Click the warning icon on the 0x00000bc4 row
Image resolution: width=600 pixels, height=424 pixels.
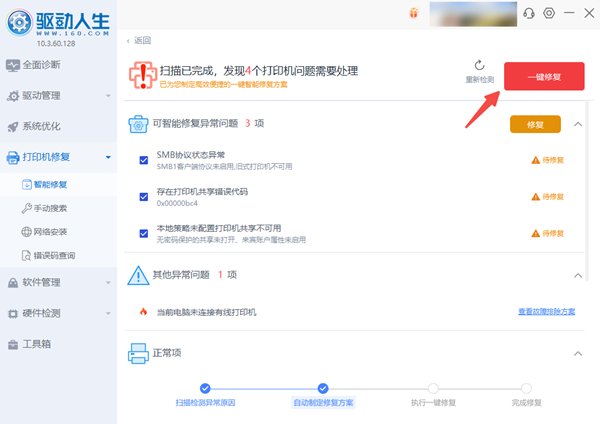(x=535, y=197)
